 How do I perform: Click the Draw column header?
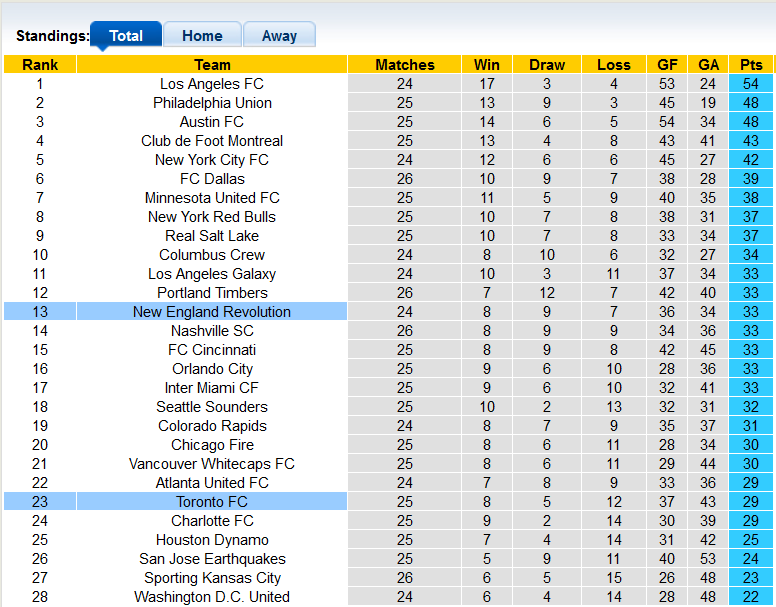tap(547, 65)
